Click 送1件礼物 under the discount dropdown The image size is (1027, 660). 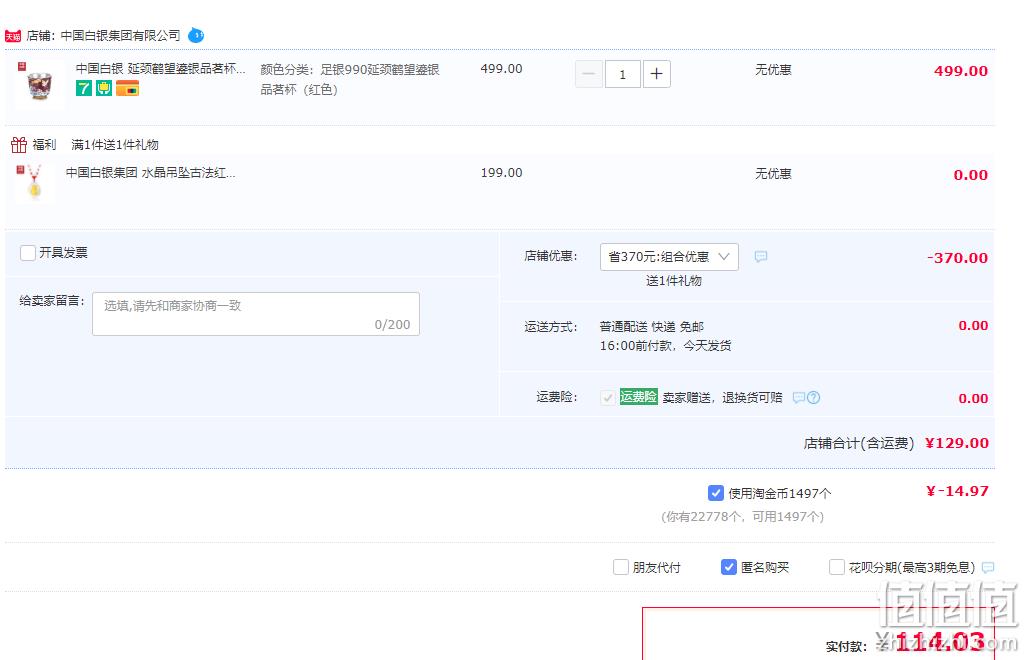coord(673,281)
